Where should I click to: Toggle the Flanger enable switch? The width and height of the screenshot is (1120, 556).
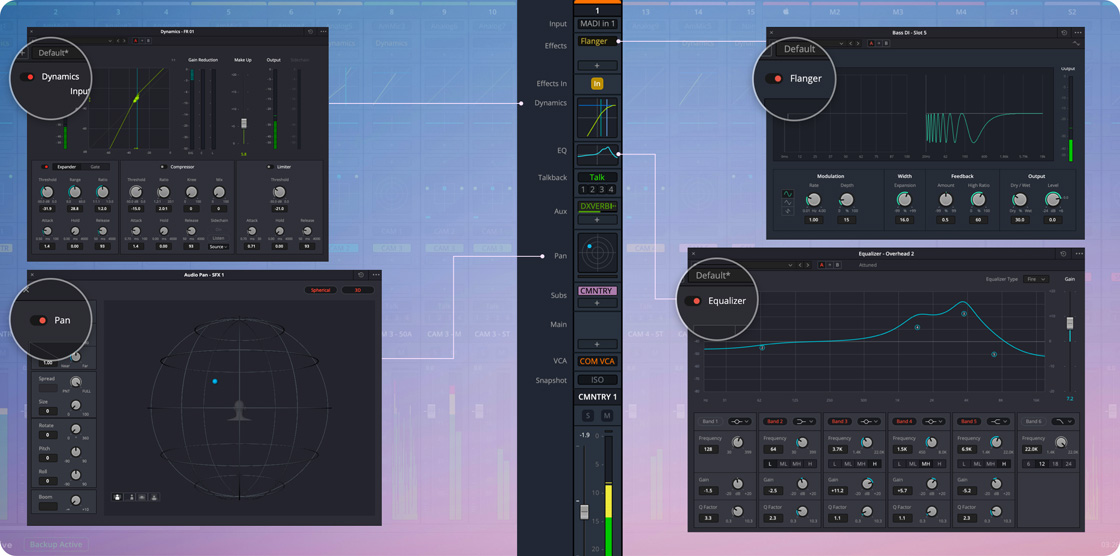pos(776,79)
